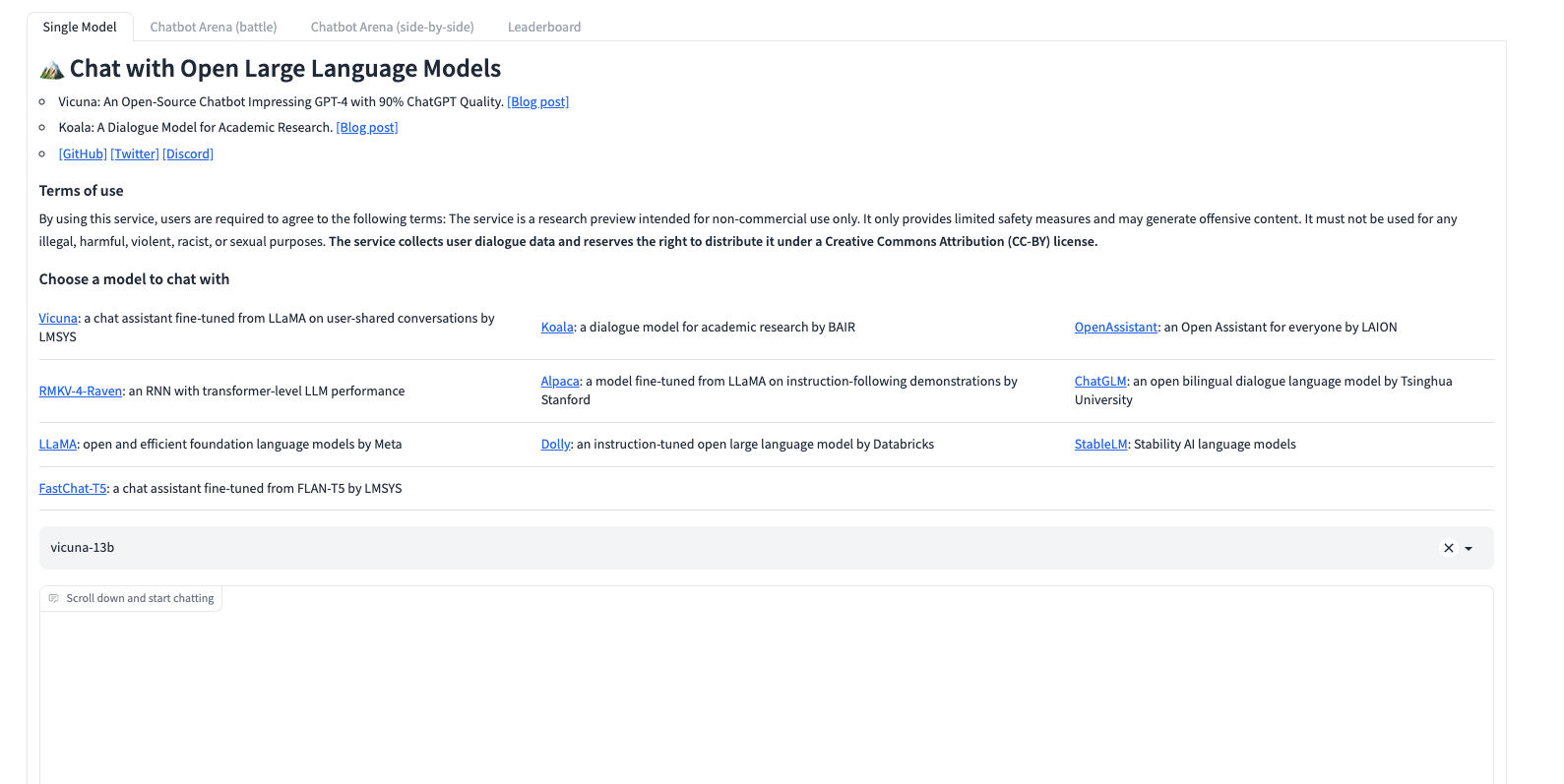Open the FastChat-T5 model link
Viewport: 1564px width, 784px height.
point(73,488)
